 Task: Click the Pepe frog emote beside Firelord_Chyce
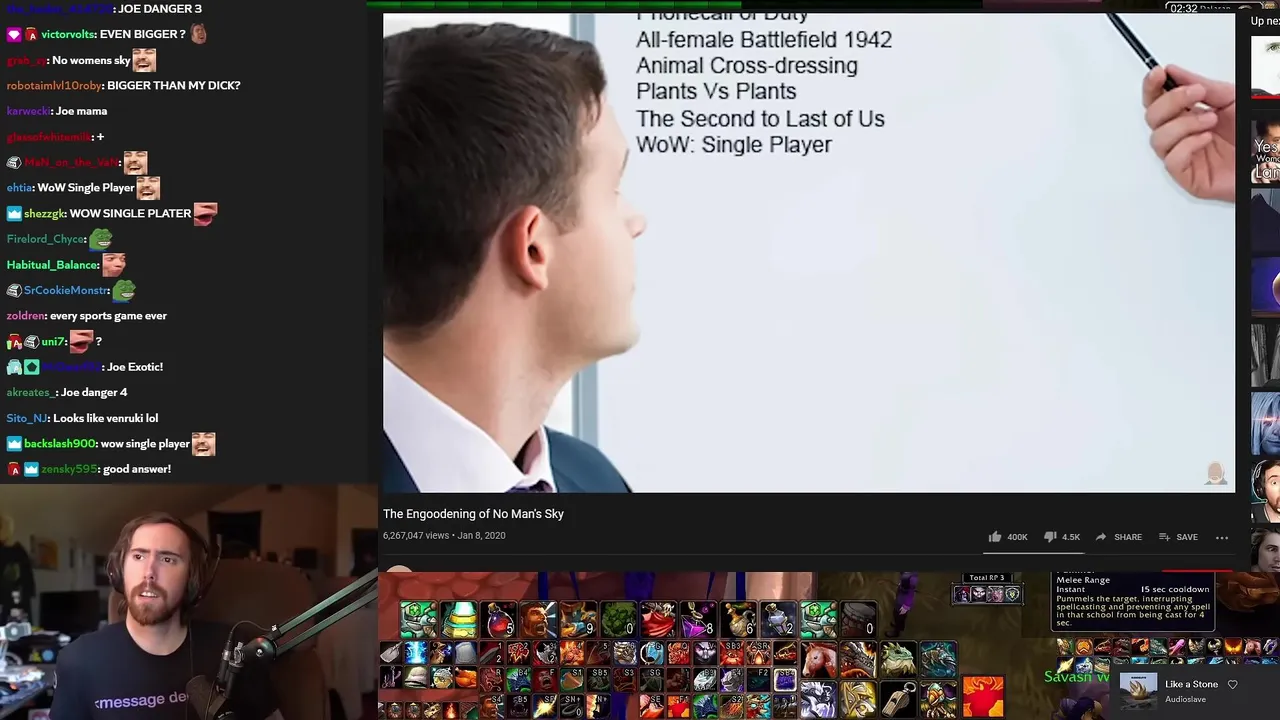click(x=100, y=239)
